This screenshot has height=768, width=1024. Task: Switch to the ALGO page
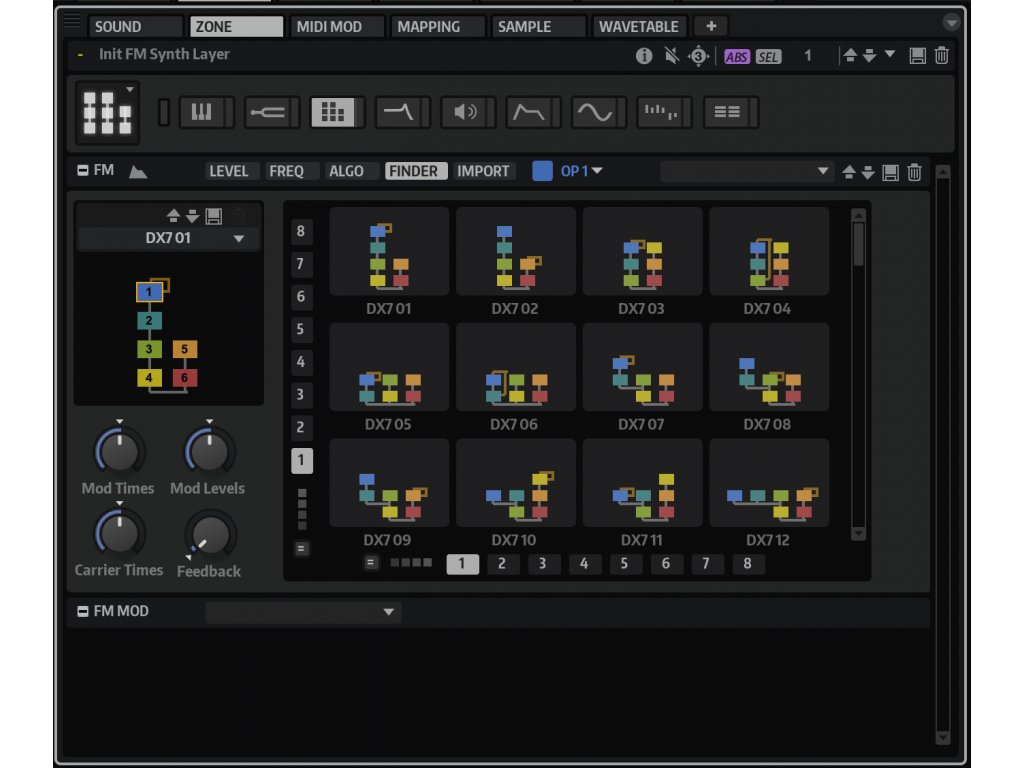pos(346,171)
